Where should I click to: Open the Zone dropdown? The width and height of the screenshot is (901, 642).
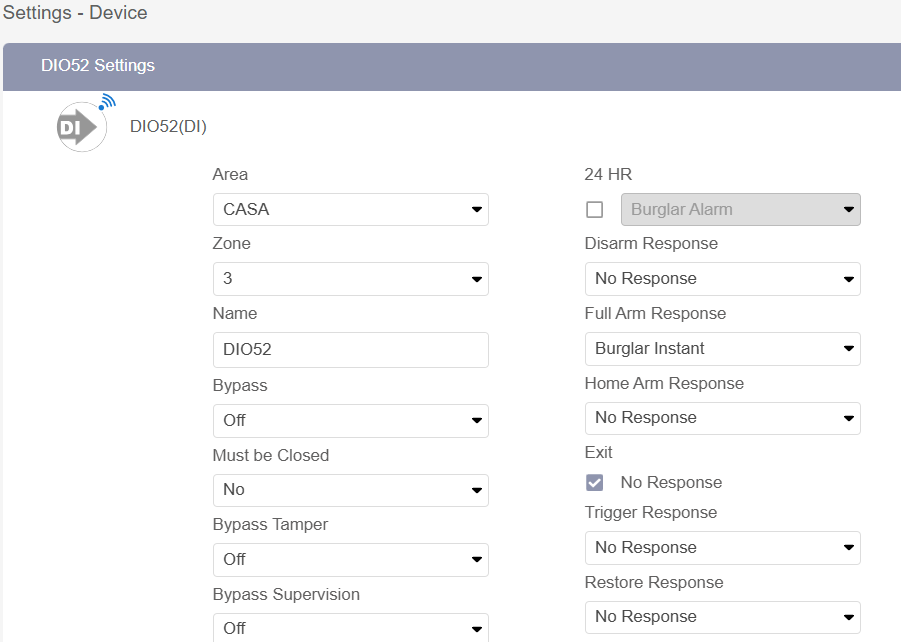click(x=350, y=279)
